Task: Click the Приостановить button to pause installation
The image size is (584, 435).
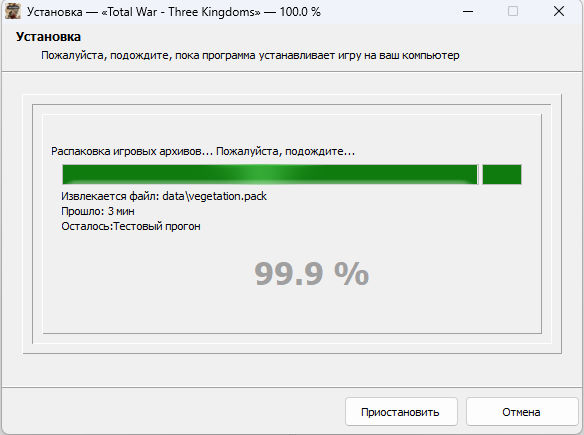Action: pos(401,412)
